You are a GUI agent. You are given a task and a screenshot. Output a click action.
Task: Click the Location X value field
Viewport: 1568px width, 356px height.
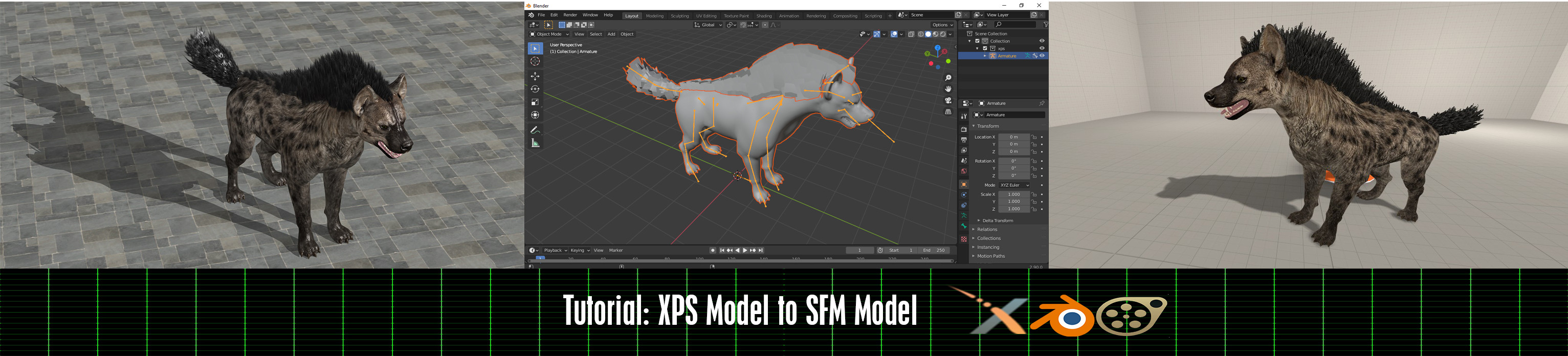[x=1013, y=137]
